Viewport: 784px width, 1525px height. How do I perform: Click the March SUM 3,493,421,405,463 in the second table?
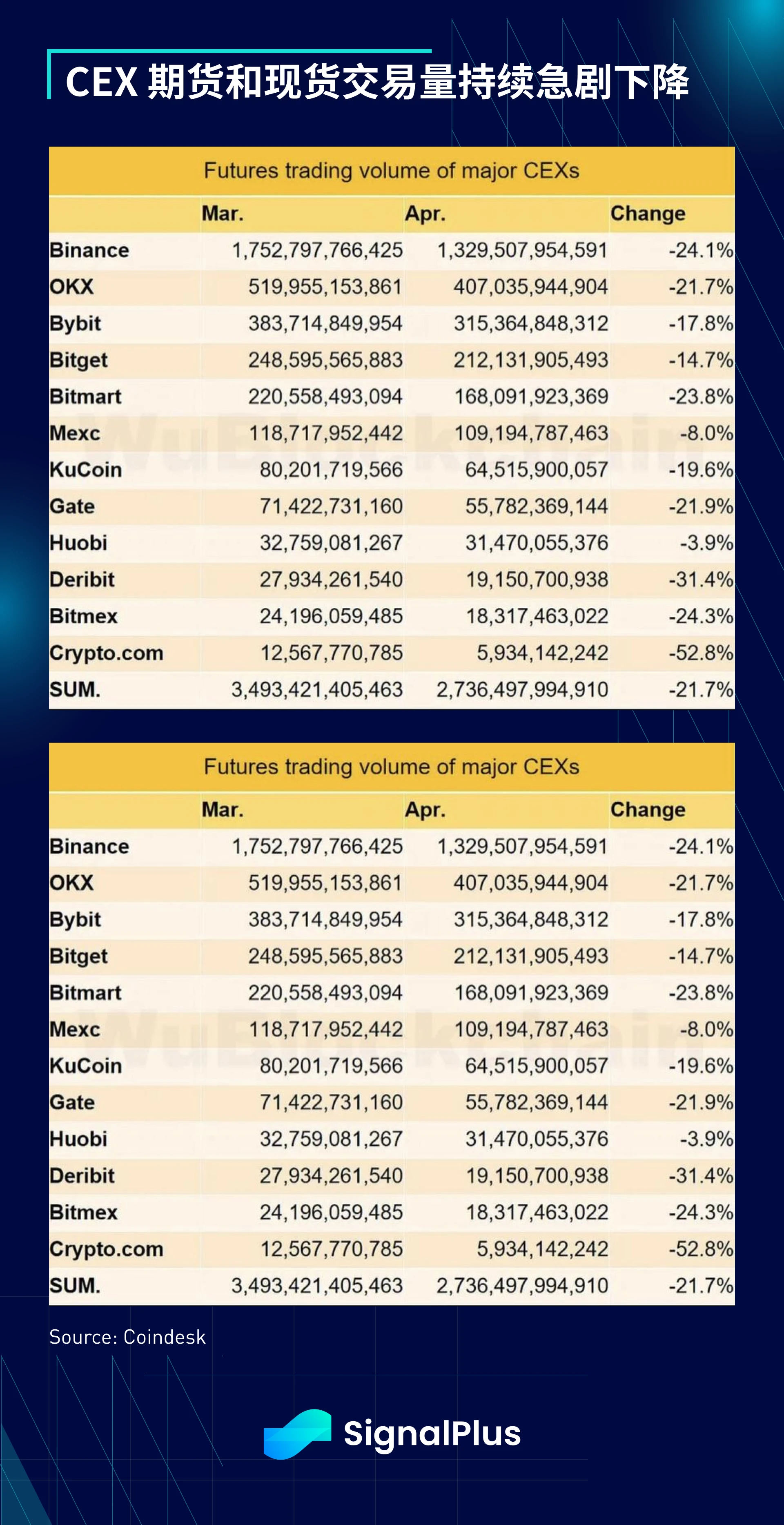click(x=317, y=1285)
